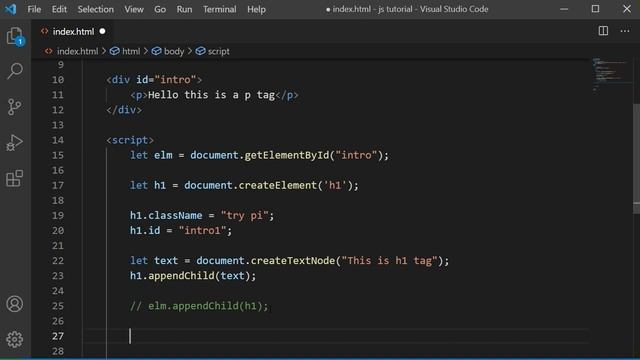Image resolution: width=640 pixels, height=360 pixels.
Task: Open the Accounts menu
Action: (x=14, y=304)
